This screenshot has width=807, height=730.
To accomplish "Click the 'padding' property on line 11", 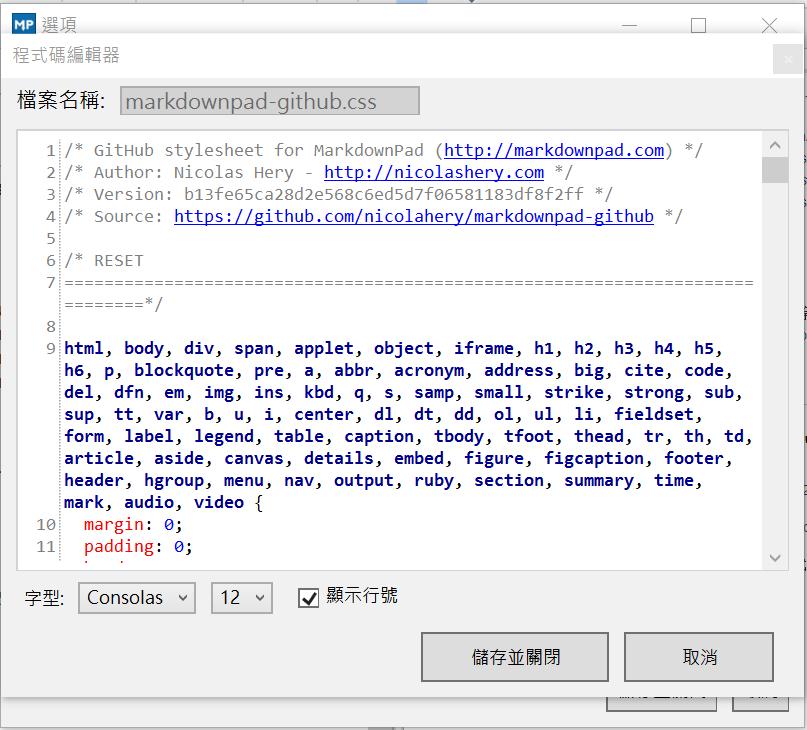I will 119,546.
